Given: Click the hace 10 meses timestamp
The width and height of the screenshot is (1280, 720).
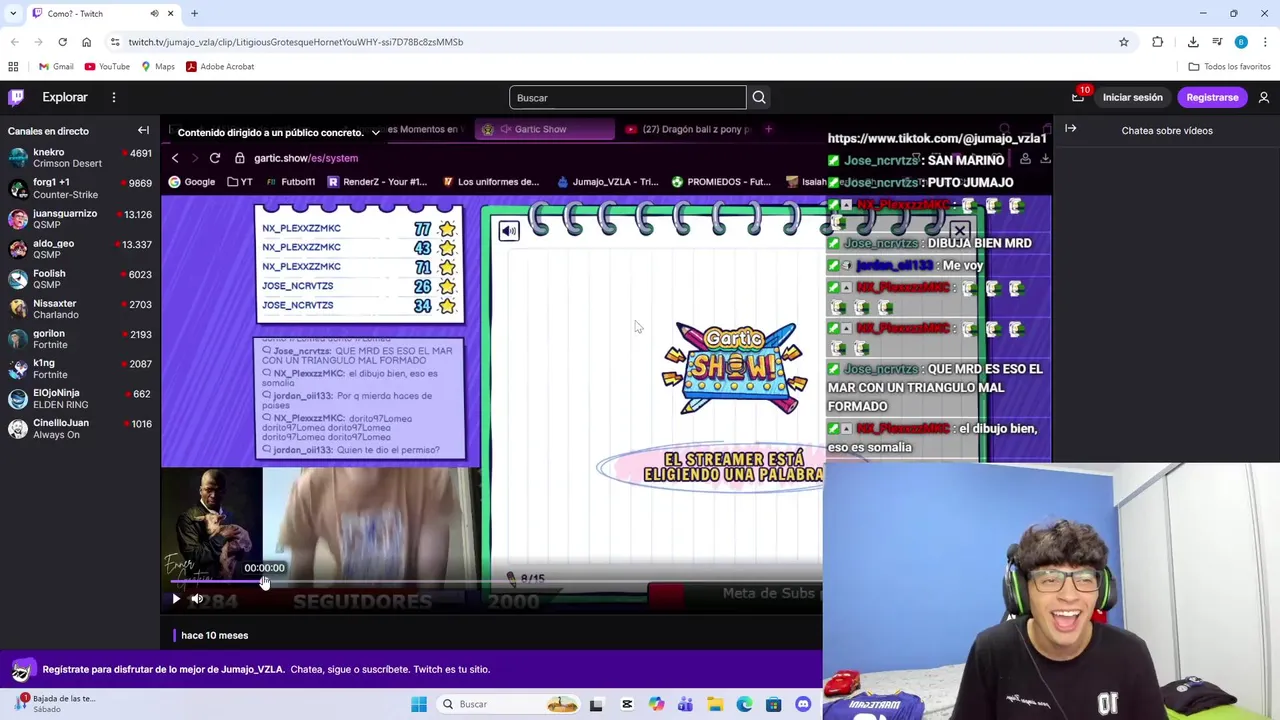Looking at the screenshot, I should [x=214, y=635].
